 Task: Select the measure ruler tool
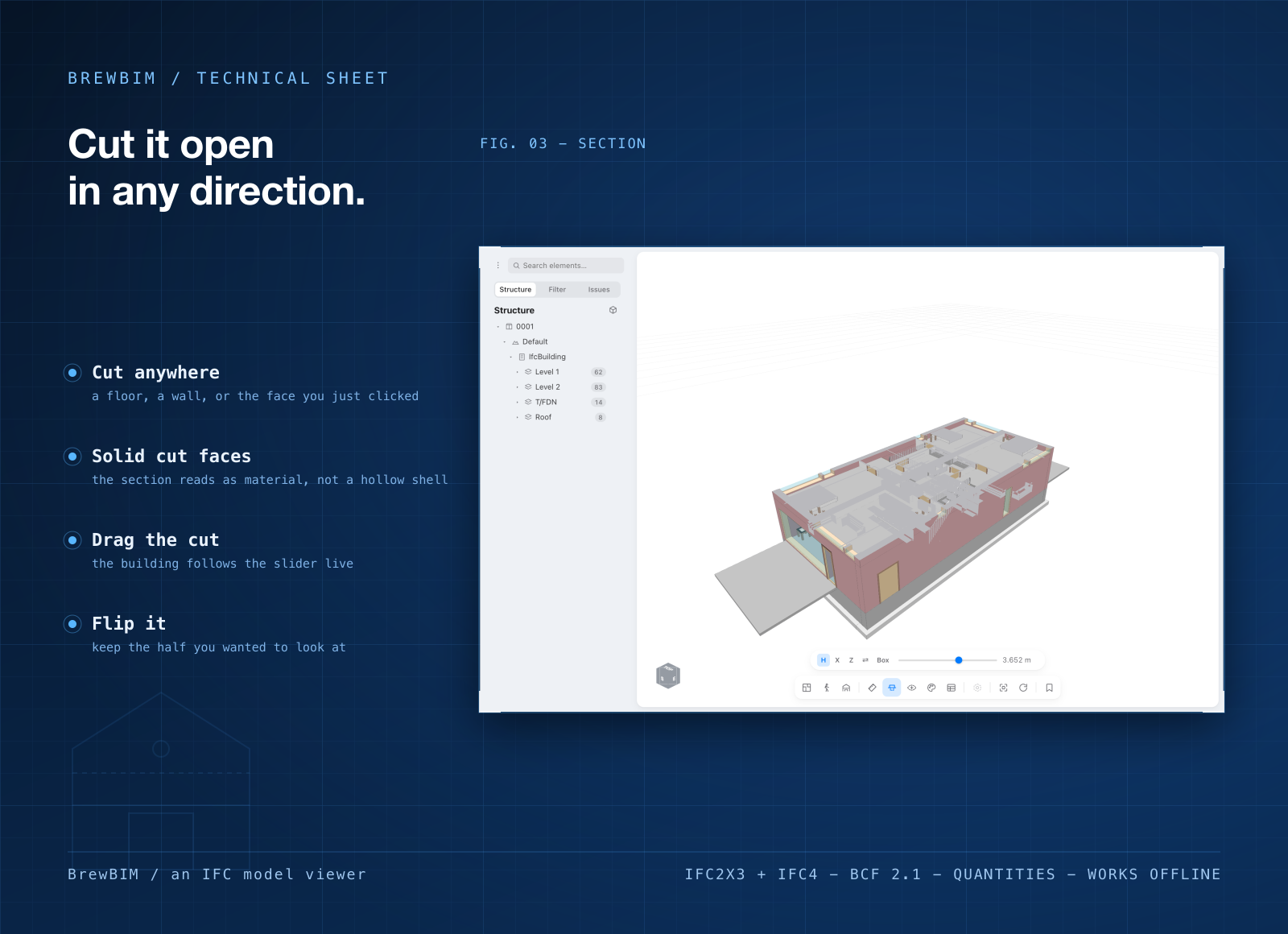pyautogui.click(x=872, y=688)
